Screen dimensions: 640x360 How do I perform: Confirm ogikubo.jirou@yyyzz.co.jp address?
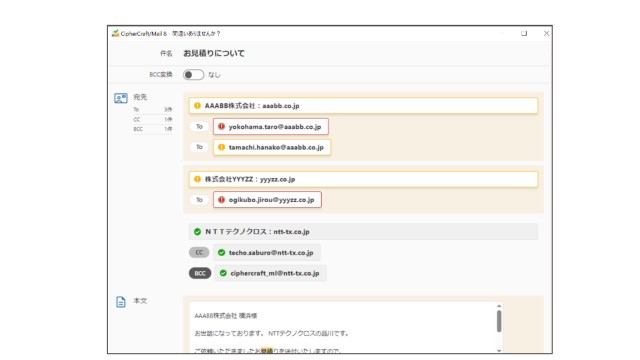(267, 200)
